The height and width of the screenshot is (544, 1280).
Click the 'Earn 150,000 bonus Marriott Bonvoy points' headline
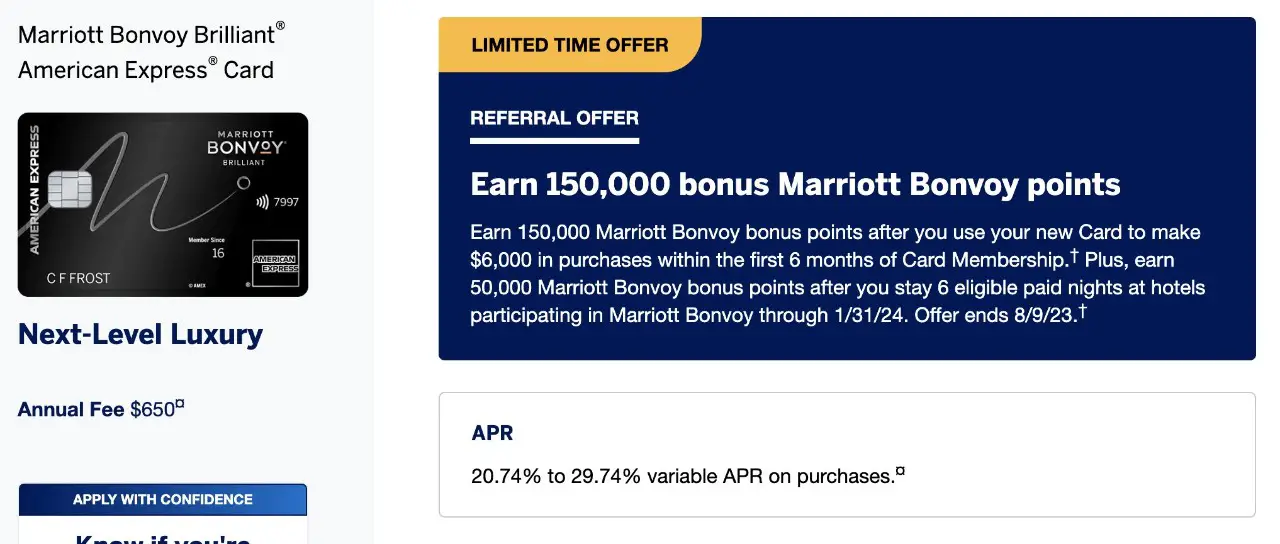[795, 185]
